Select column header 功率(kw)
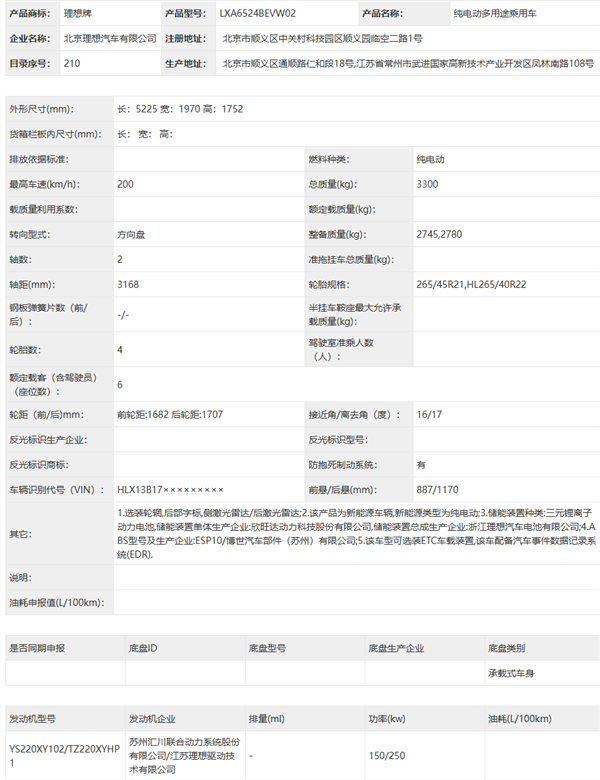Viewport: 600px width, 780px height. tap(387, 719)
